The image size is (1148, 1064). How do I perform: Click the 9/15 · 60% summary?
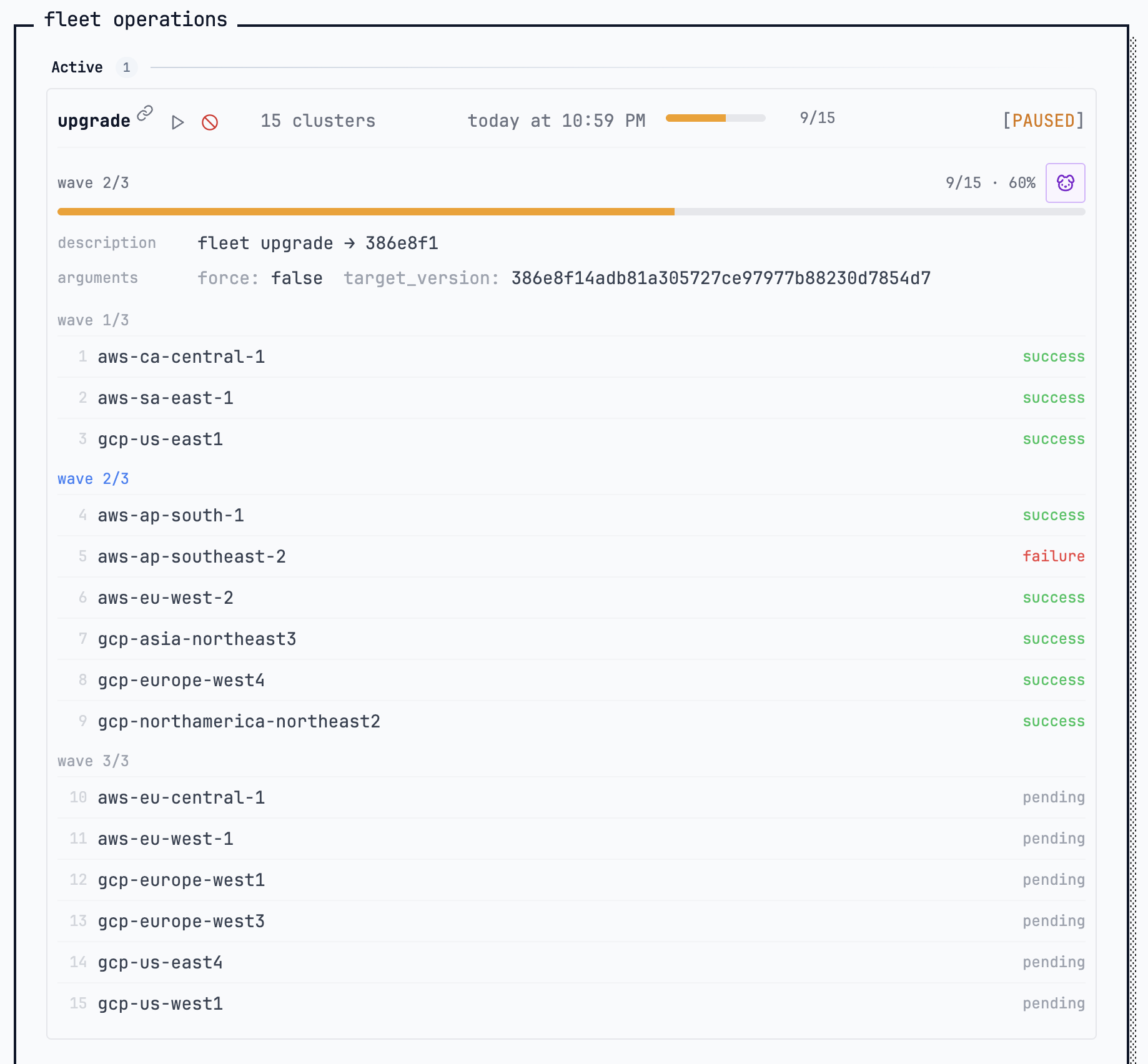click(x=991, y=183)
